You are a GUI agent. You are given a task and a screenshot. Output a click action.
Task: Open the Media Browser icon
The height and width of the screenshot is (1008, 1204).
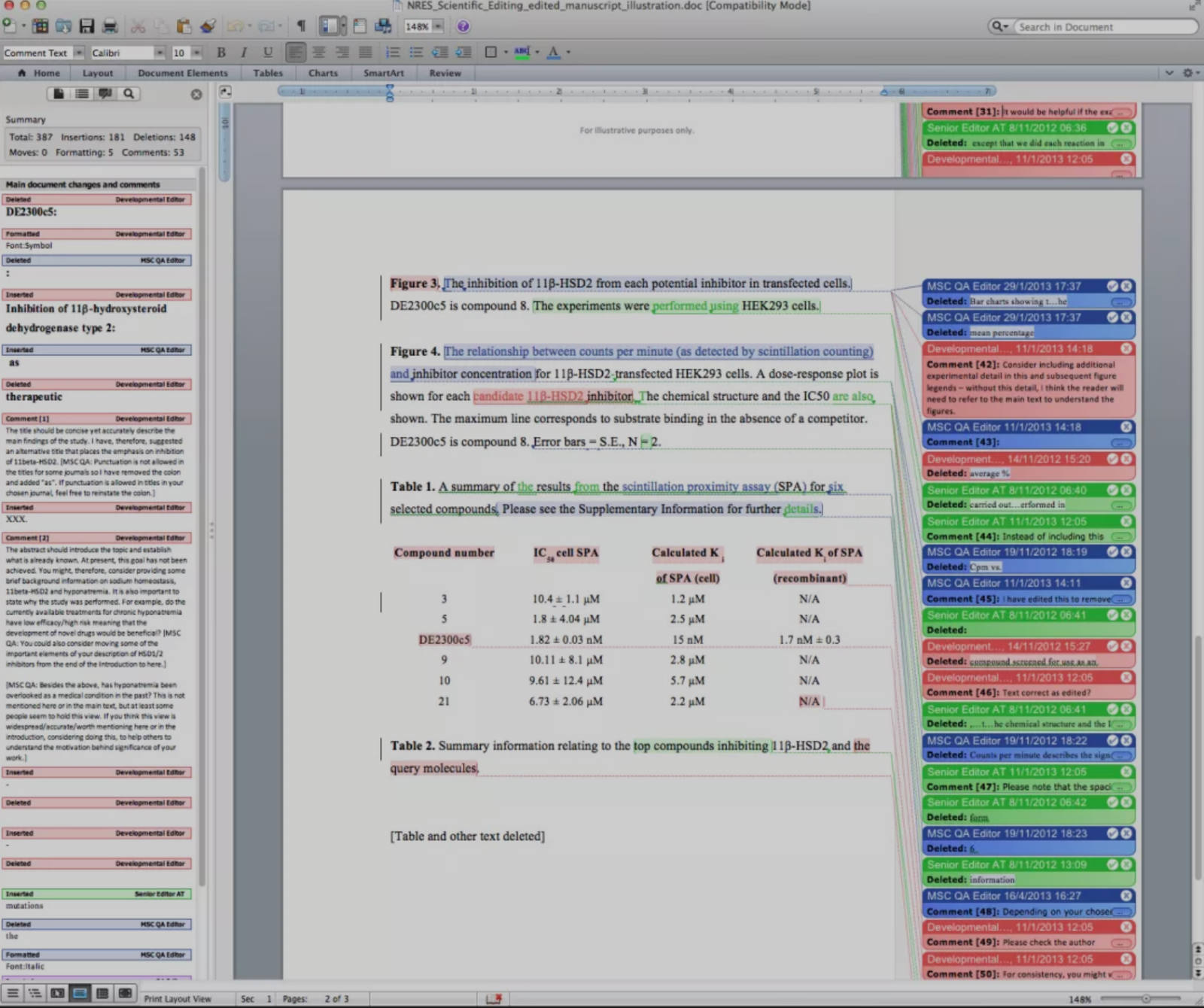pos(383,26)
